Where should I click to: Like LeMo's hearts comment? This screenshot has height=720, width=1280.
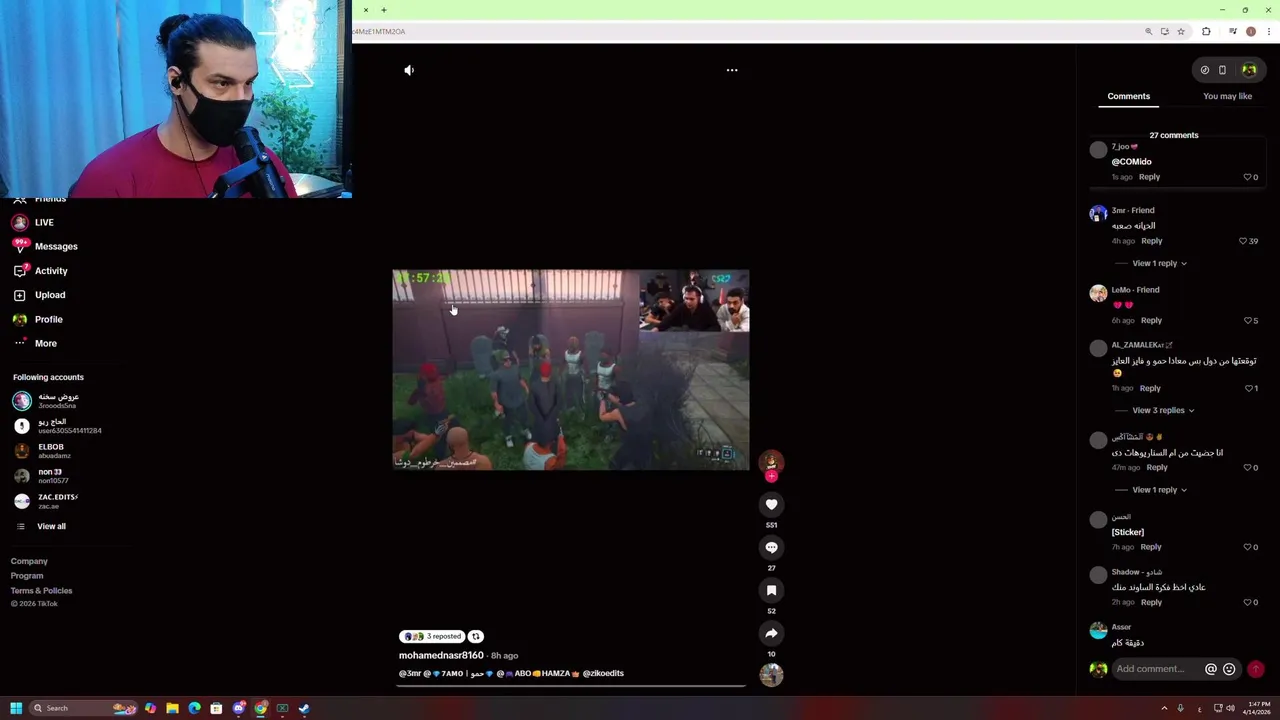(x=1248, y=321)
